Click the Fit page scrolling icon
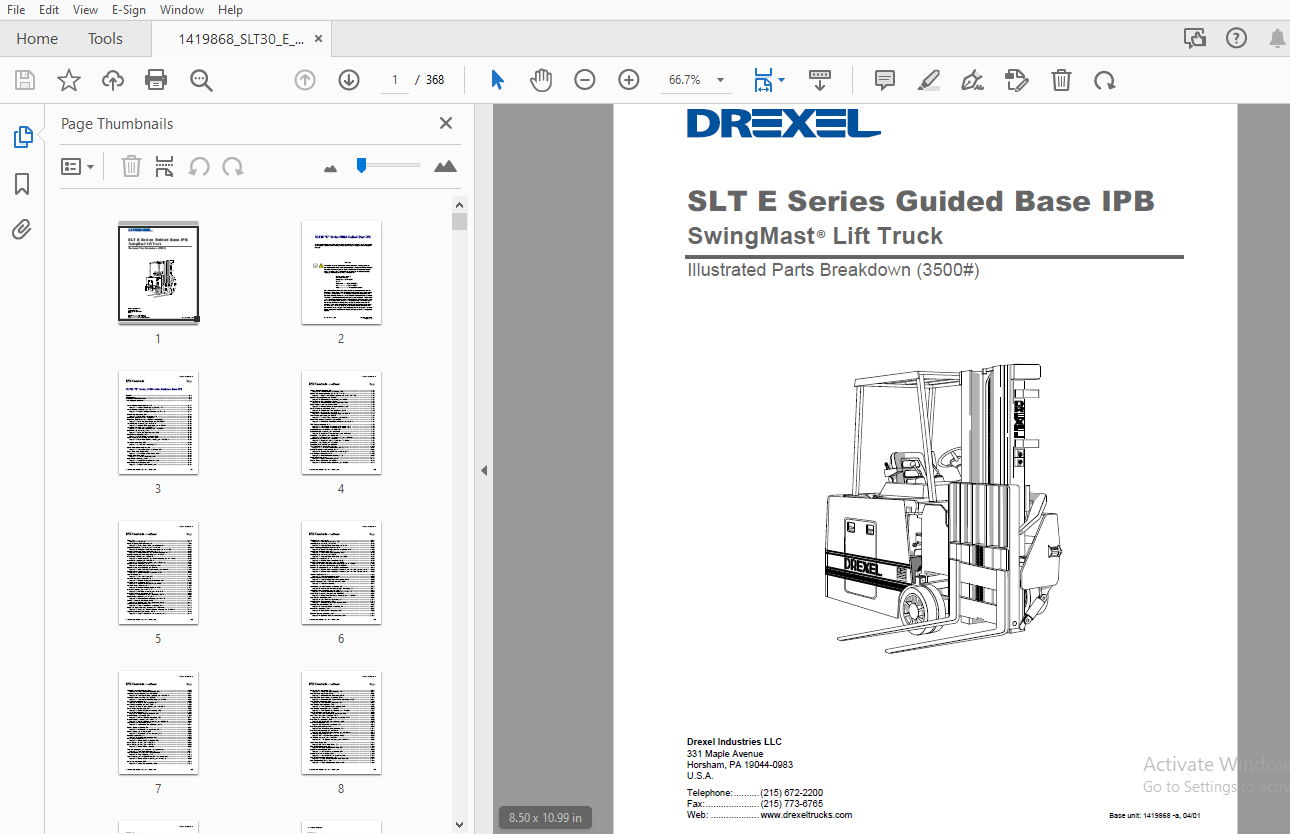Image resolution: width=1290 pixels, height=834 pixels. (x=763, y=80)
